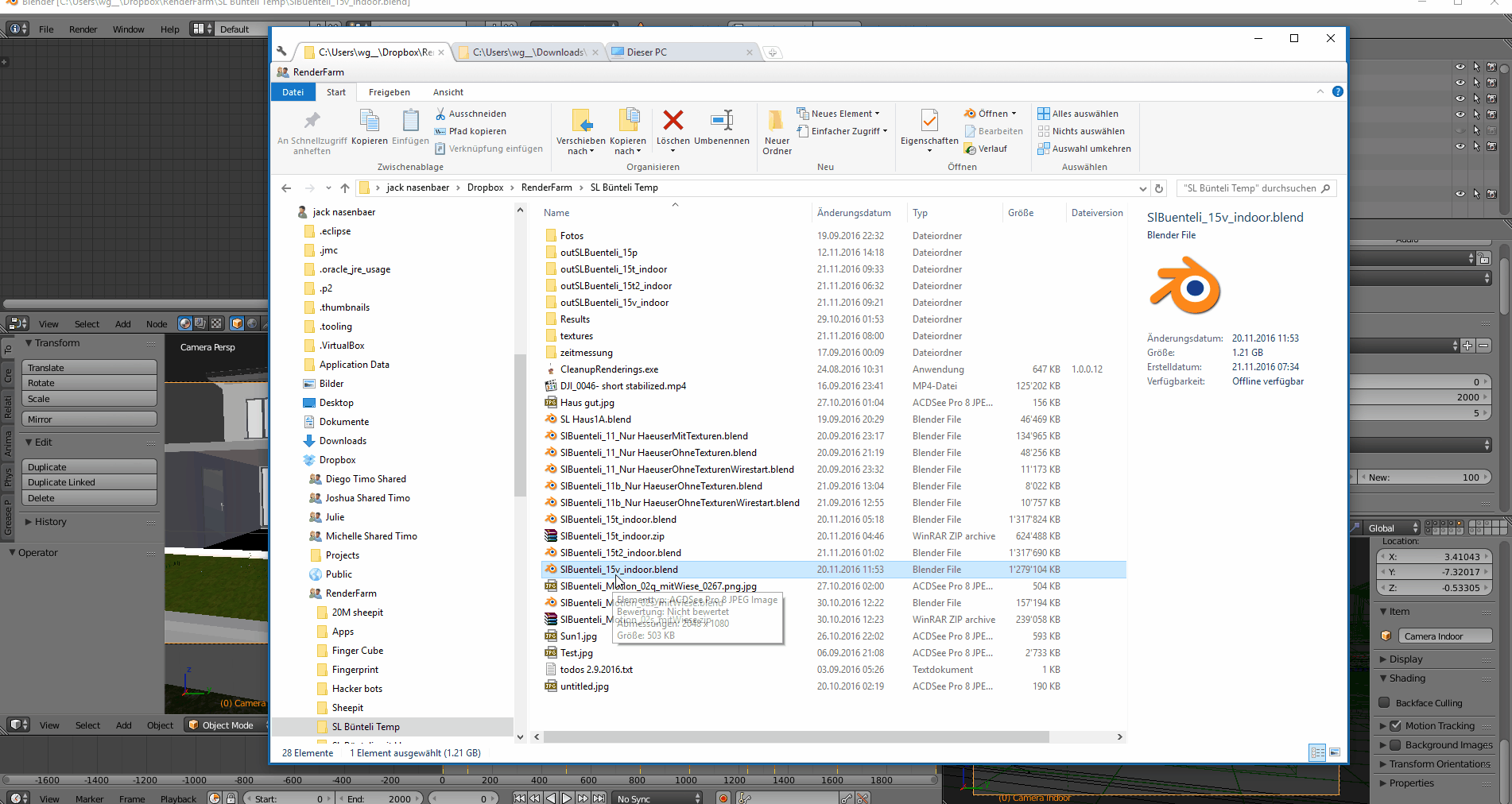Click the Umbenennen rename icon

721,121
